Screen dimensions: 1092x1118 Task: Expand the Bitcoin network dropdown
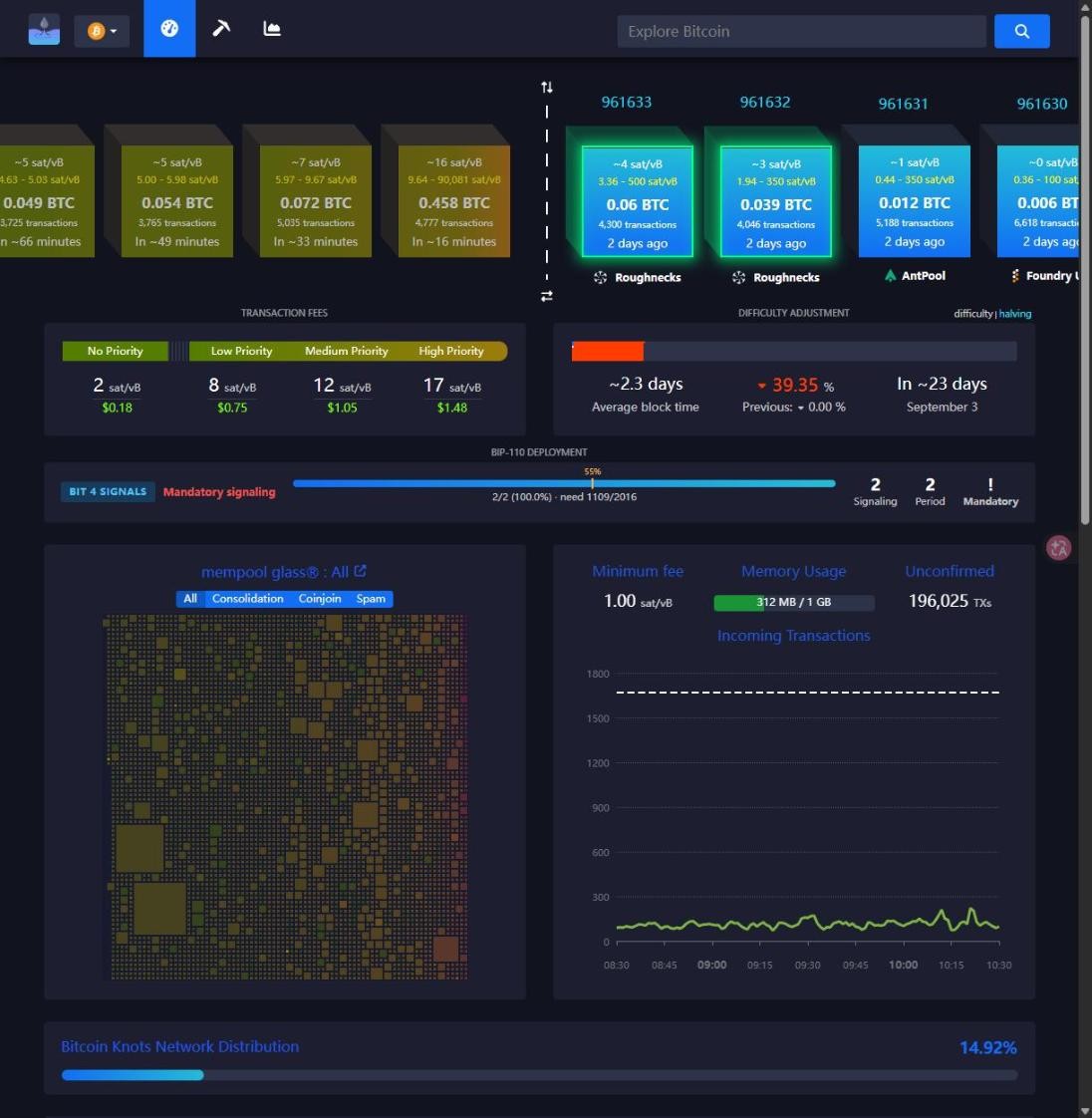102,31
